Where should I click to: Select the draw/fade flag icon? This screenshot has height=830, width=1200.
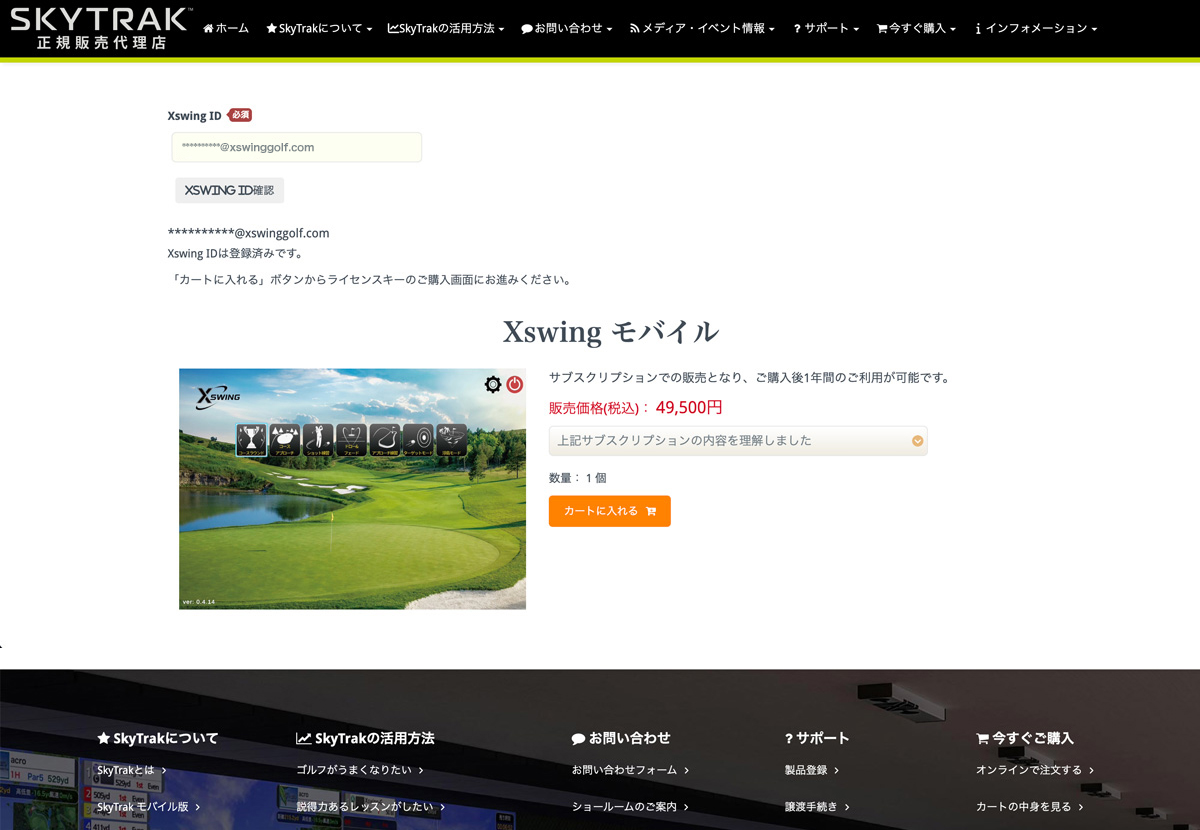351,439
